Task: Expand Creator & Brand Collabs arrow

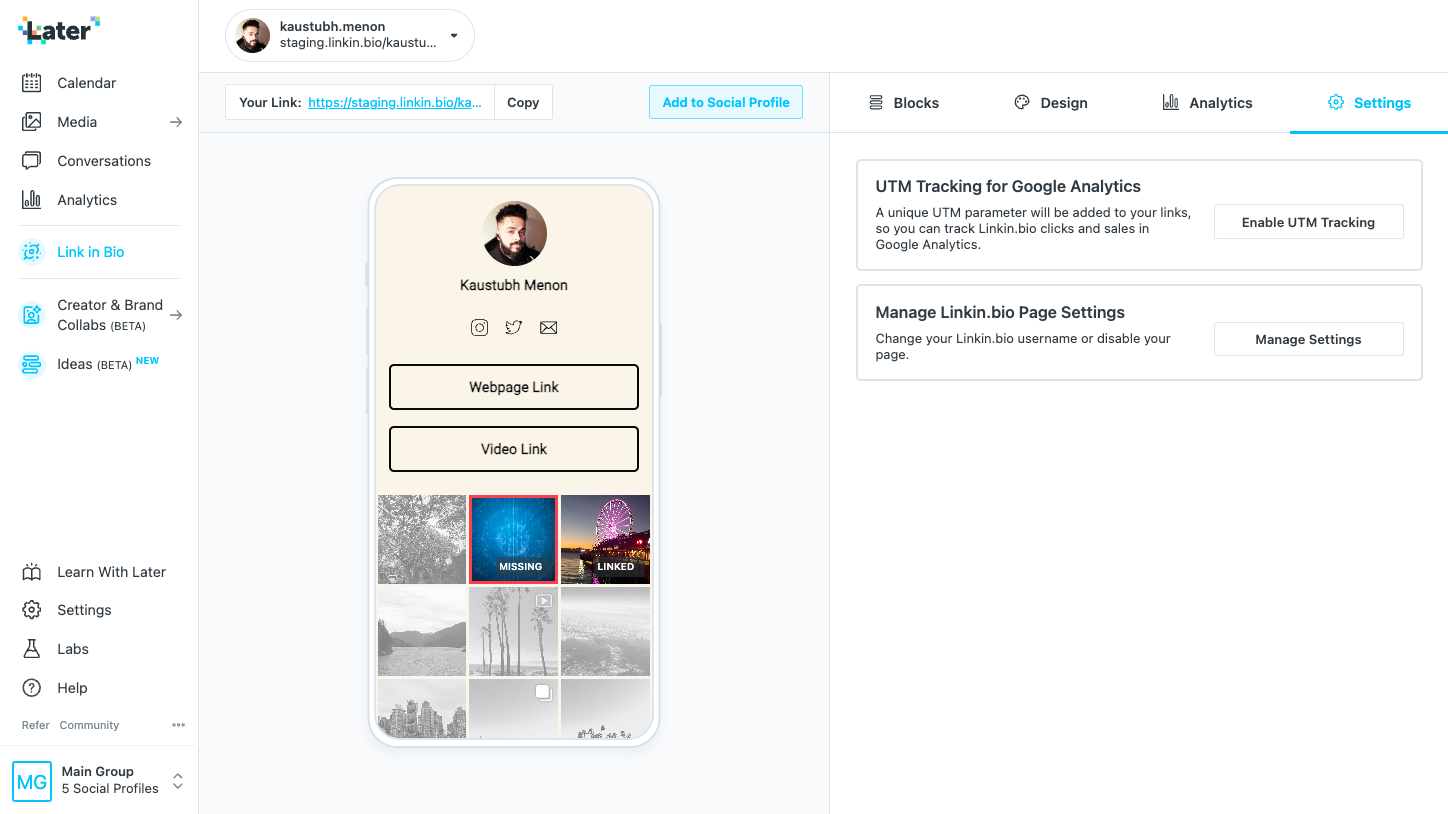Action: (176, 315)
